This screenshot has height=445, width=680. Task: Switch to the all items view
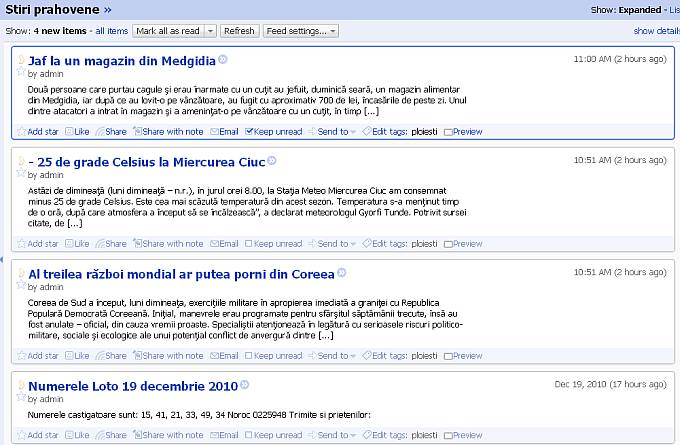[112, 31]
